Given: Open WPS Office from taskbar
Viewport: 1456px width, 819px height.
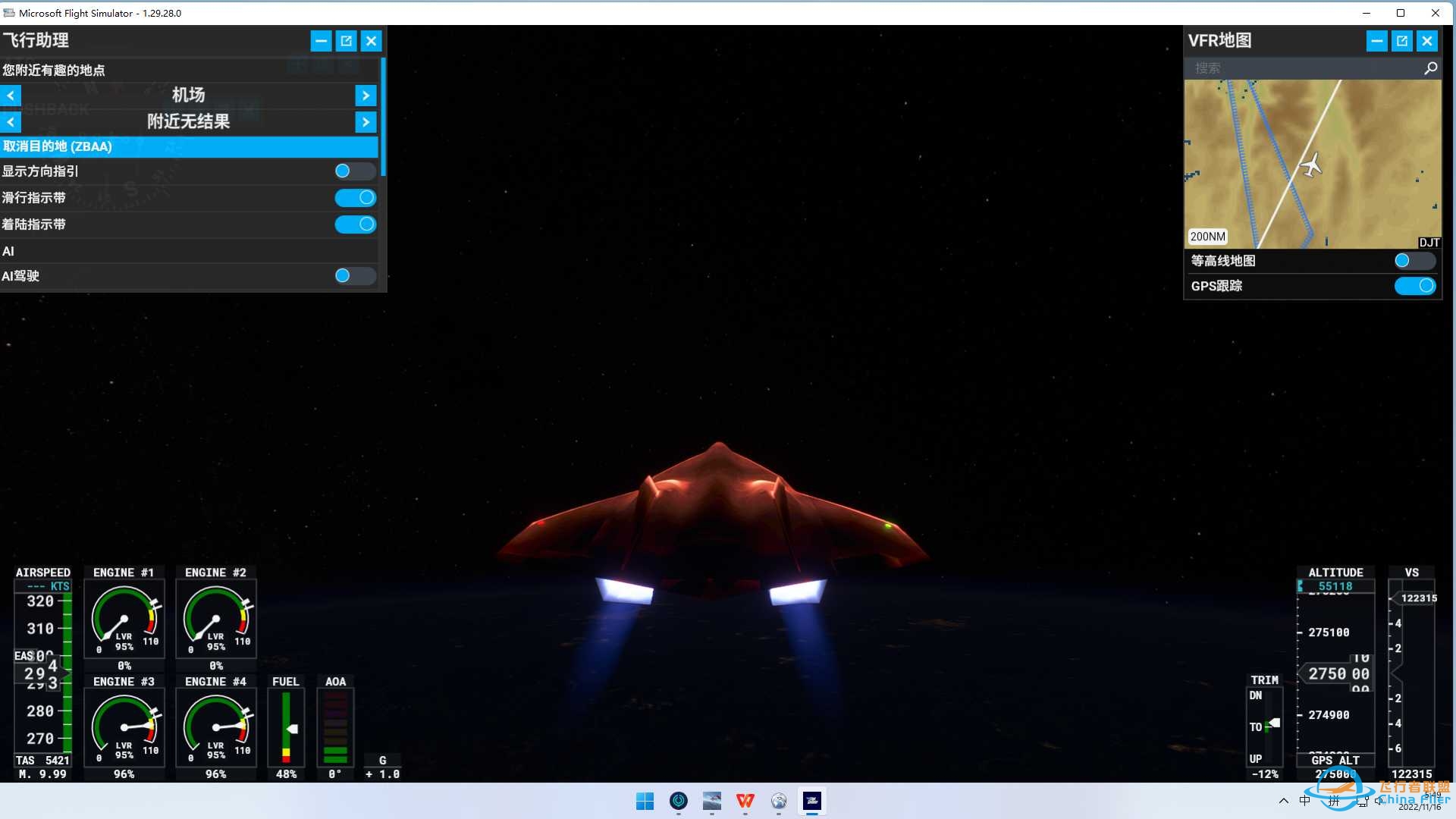Looking at the screenshot, I should [x=745, y=801].
